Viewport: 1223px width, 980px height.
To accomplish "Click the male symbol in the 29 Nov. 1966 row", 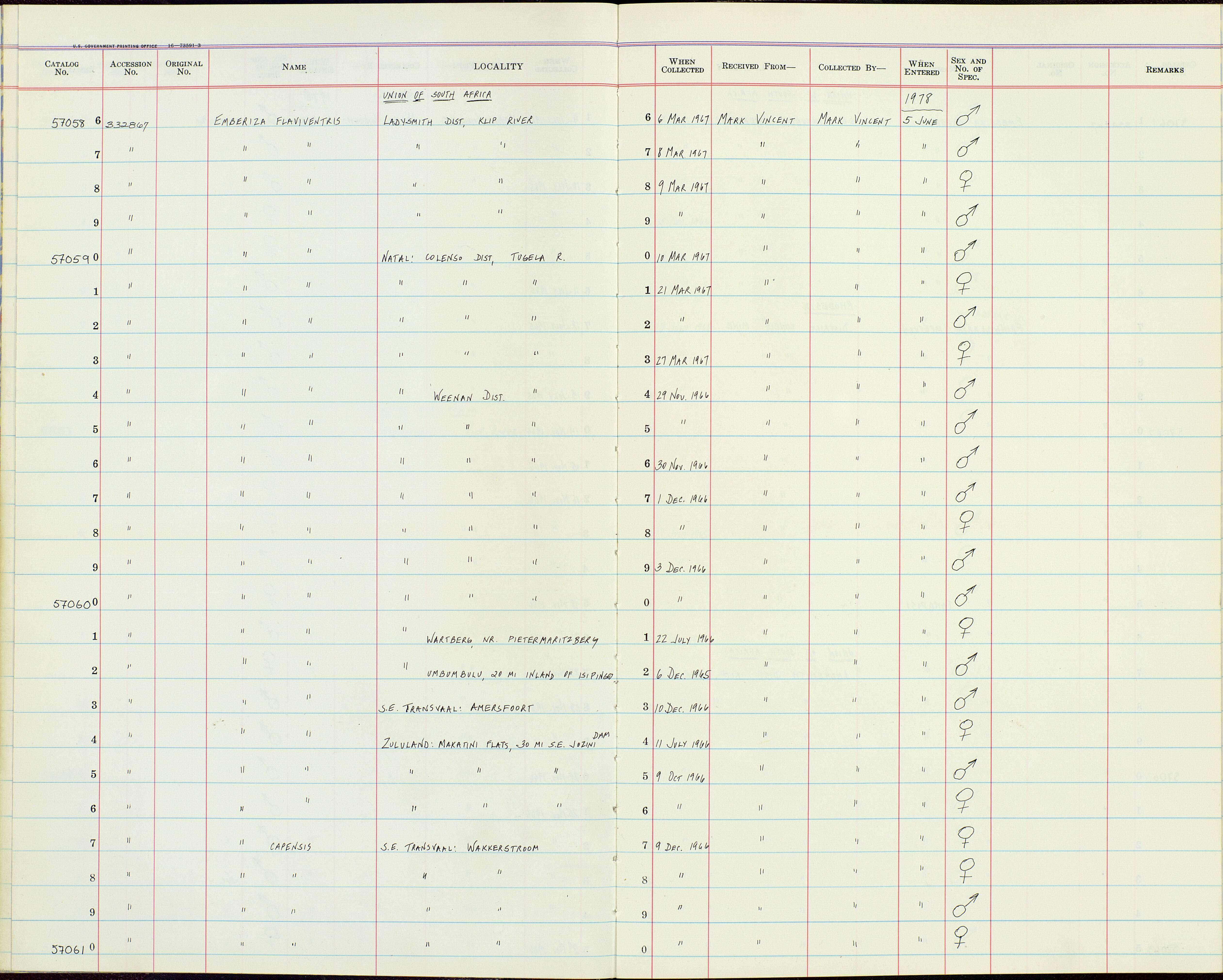I will (965, 389).
